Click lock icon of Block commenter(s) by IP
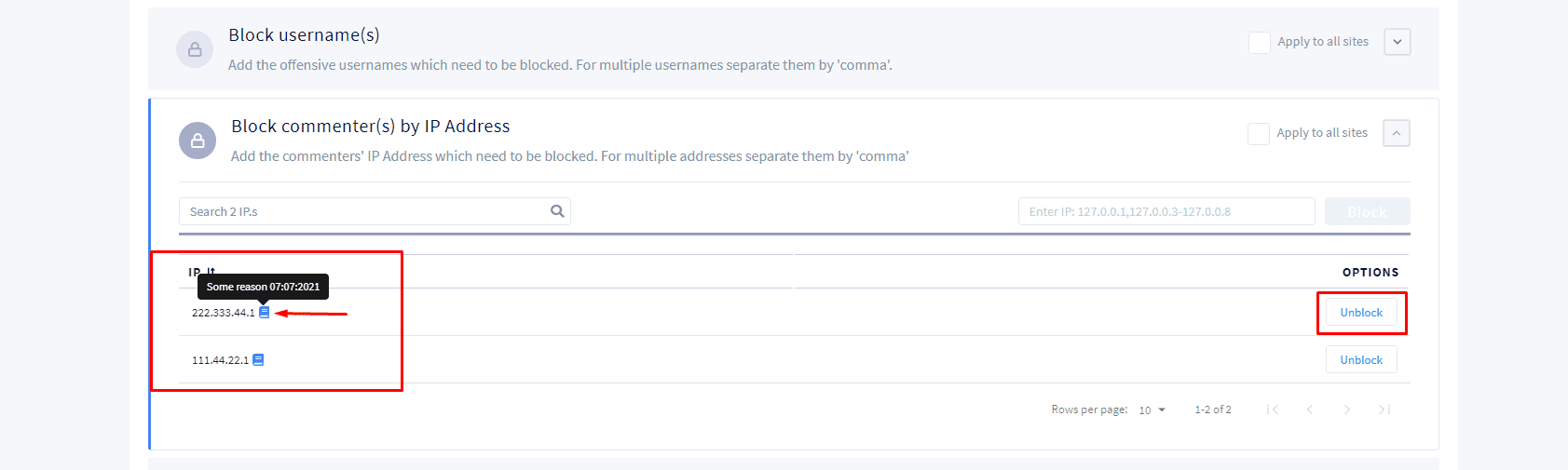1568x470 pixels. pyautogui.click(x=198, y=141)
